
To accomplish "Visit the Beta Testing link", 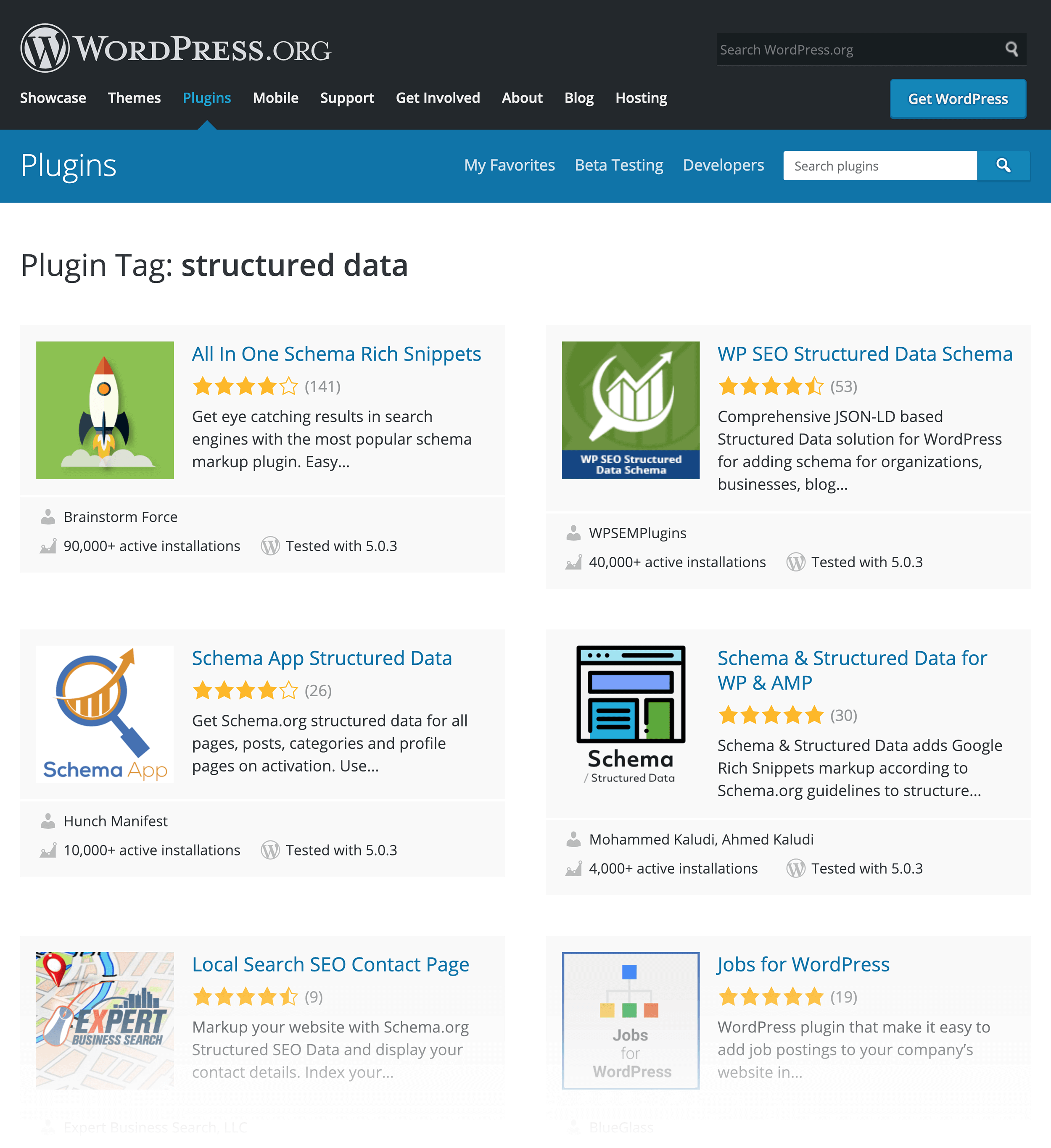I will (619, 165).
